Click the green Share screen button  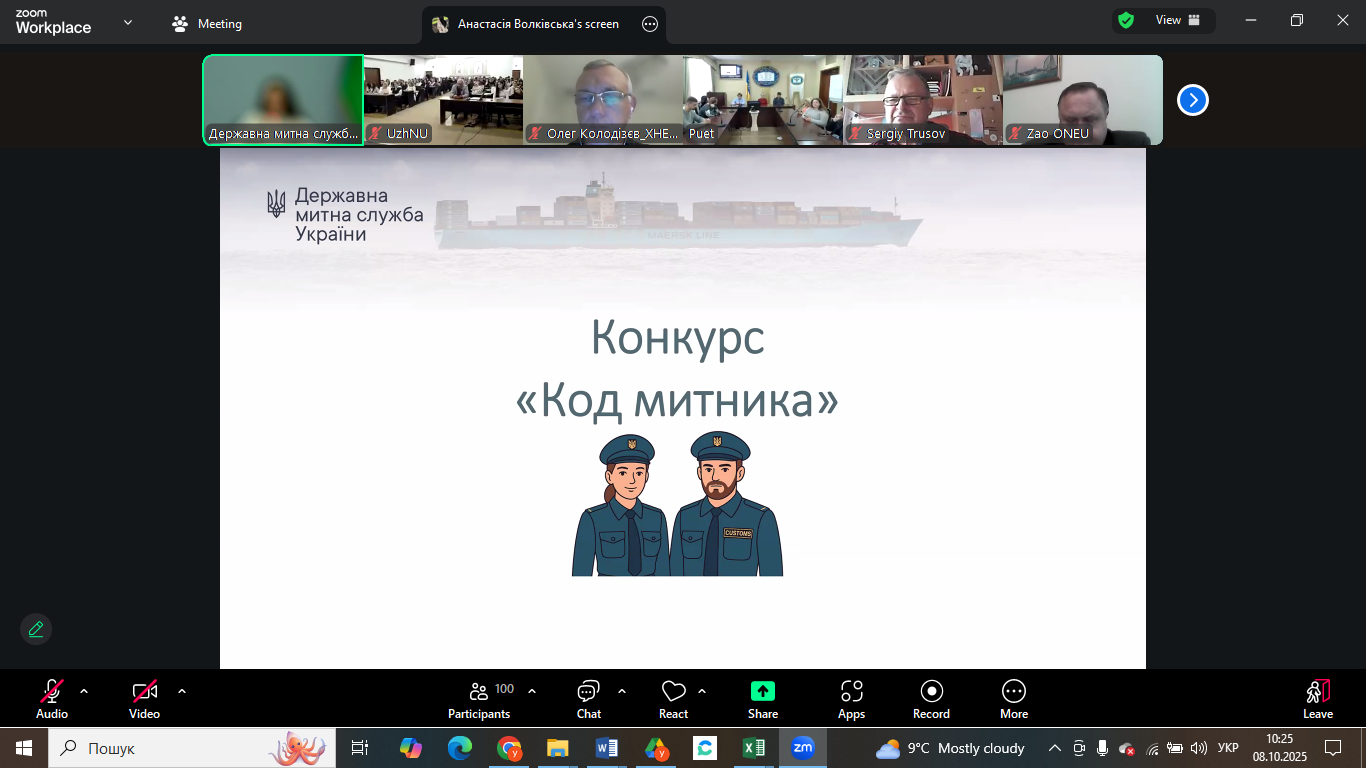[x=762, y=698]
